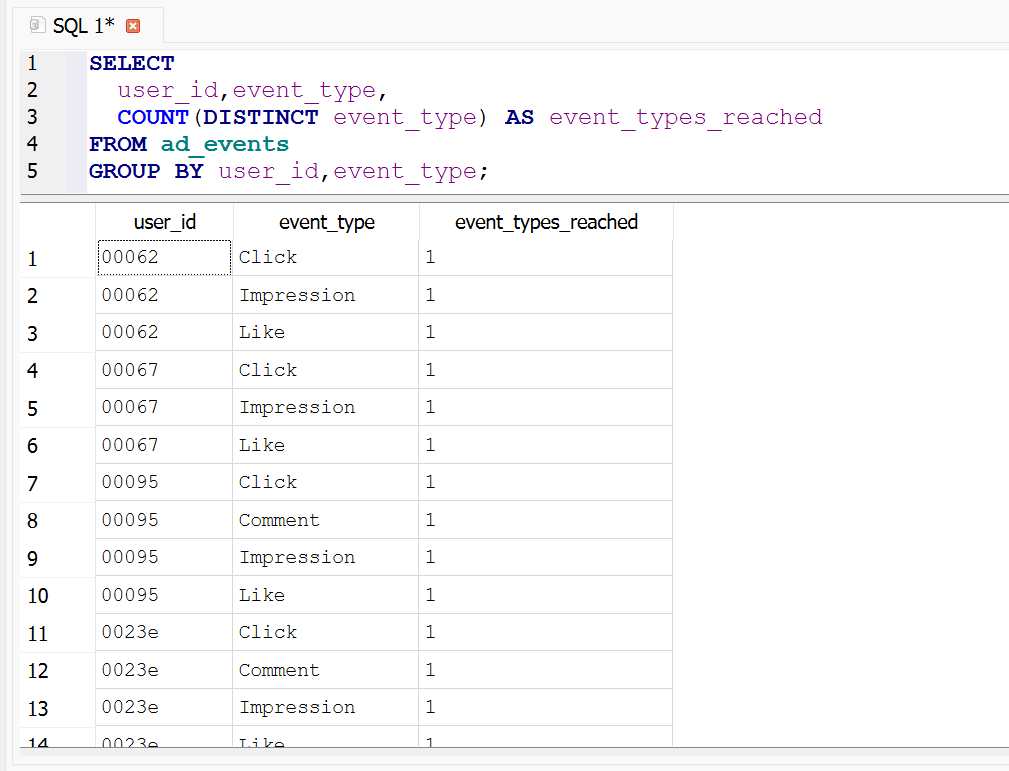The width and height of the screenshot is (1009, 771).
Task: Select the Impression cell in row 5
Action: (297, 407)
